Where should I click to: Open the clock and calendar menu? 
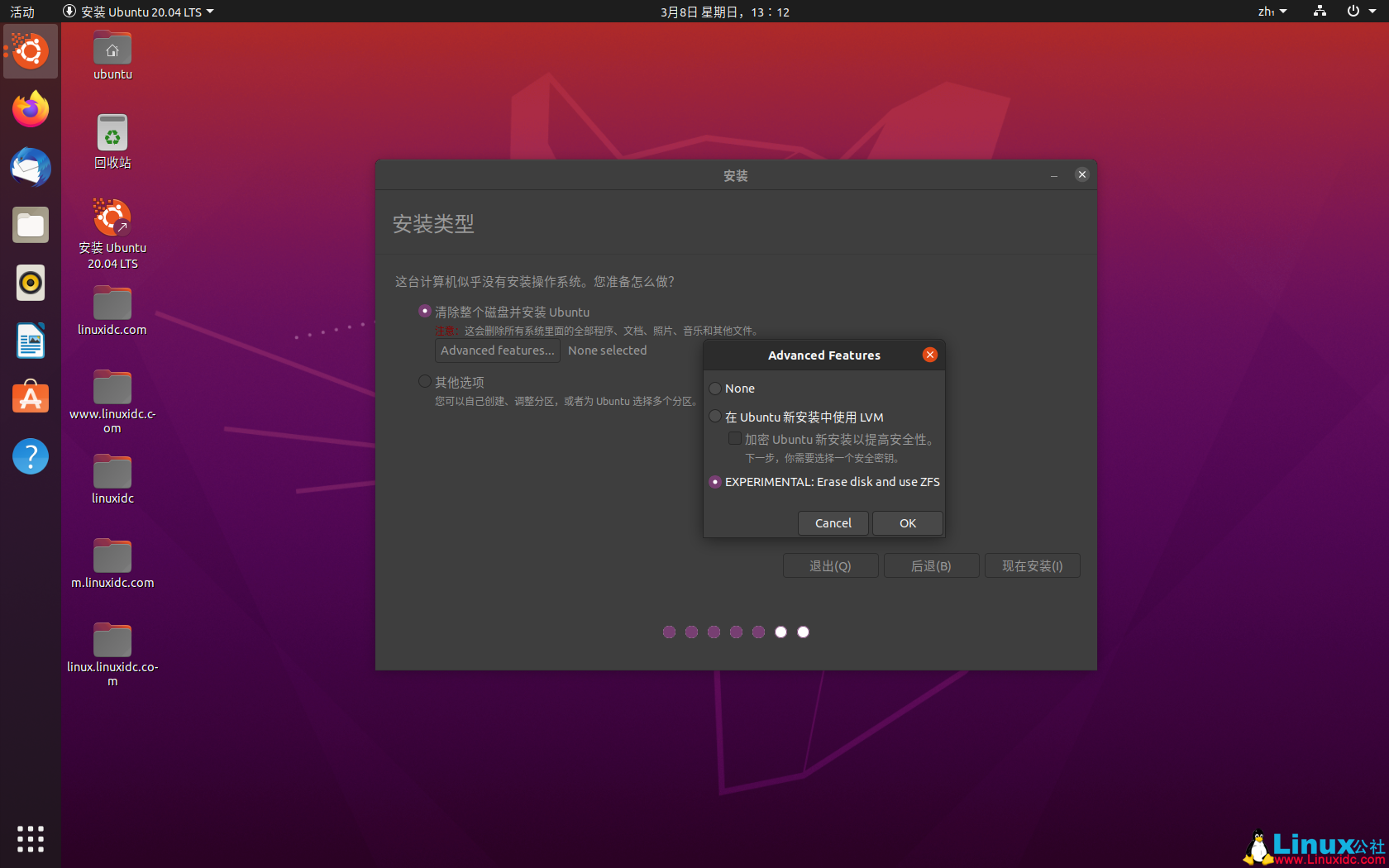click(725, 12)
